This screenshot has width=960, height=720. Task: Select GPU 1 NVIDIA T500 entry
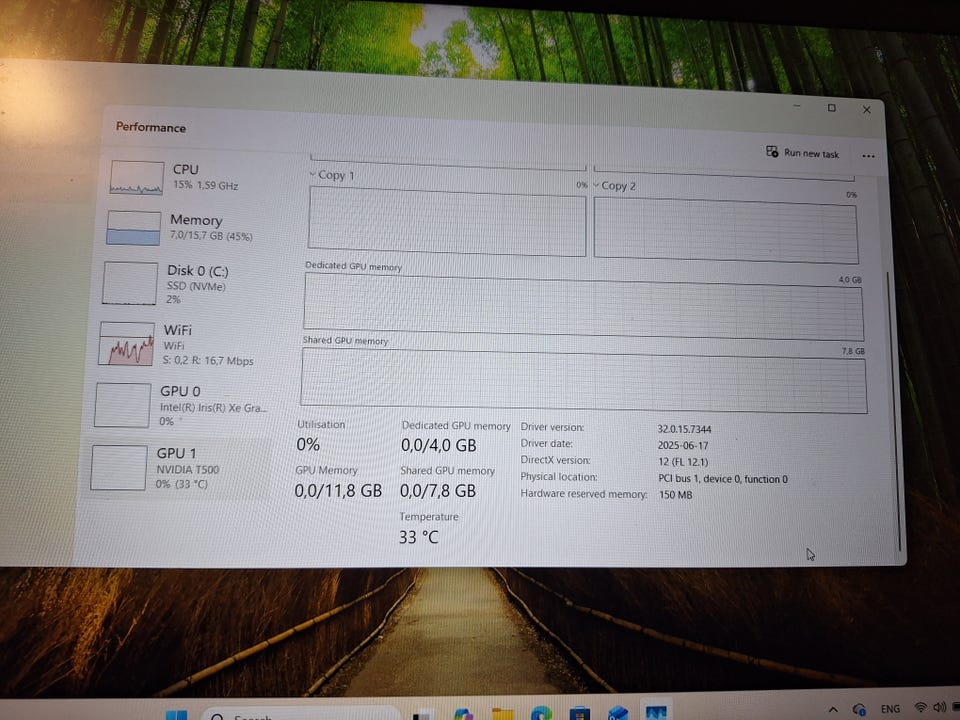tap(119, 468)
